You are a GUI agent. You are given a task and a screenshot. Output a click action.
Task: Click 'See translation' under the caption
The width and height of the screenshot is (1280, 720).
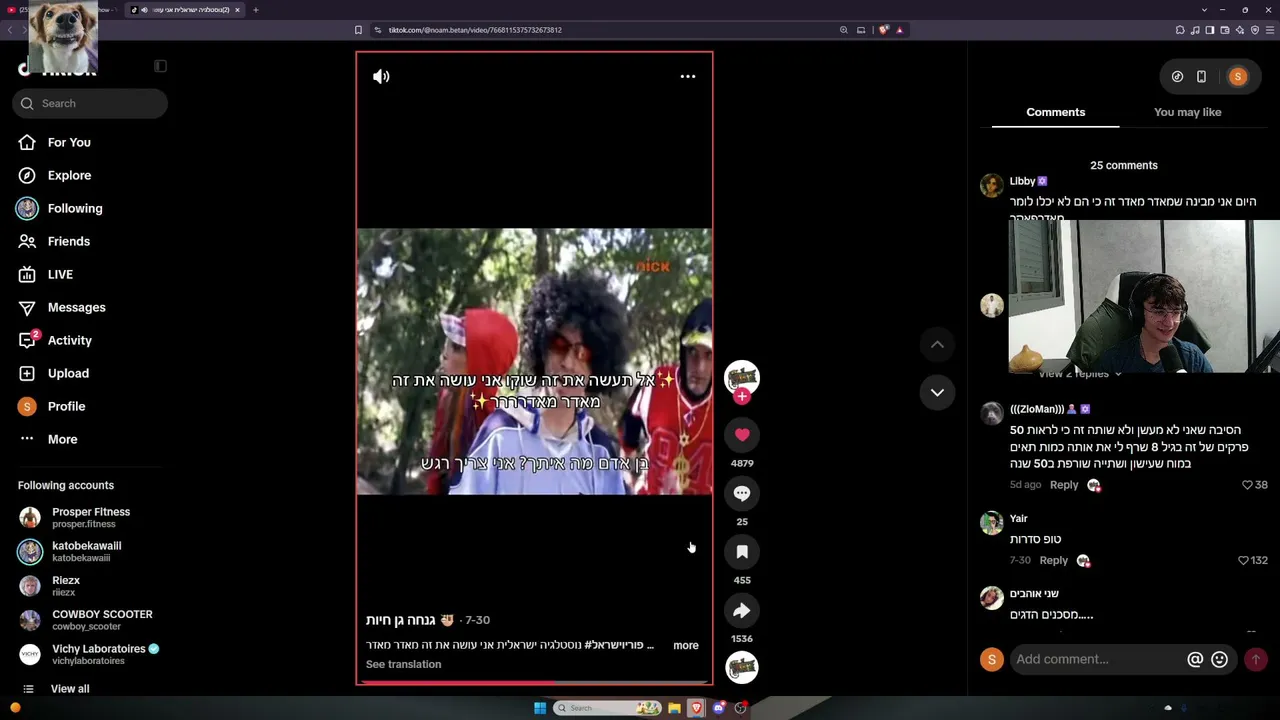(x=403, y=664)
